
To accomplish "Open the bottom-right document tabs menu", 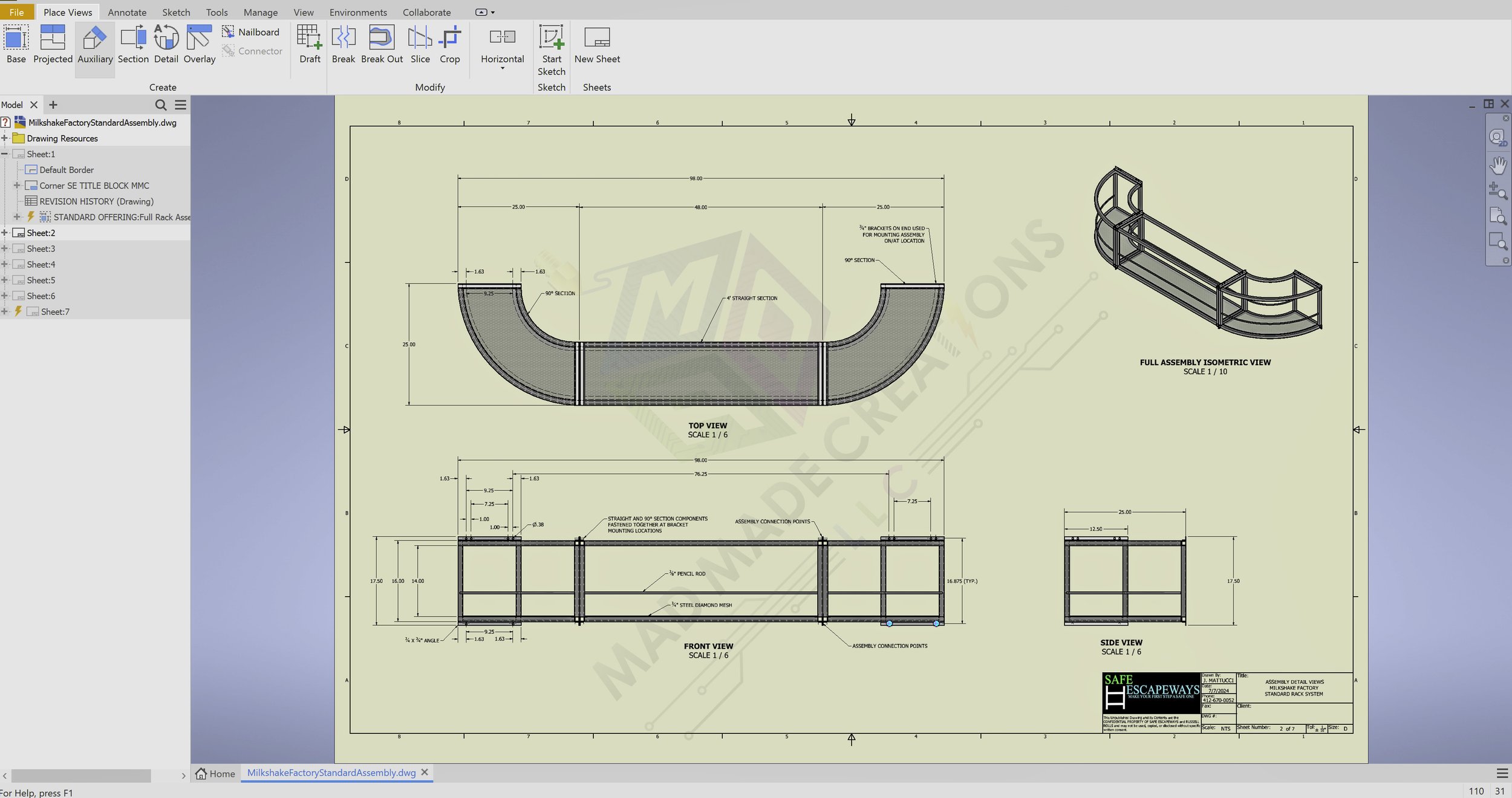I will coord(1502,773).
